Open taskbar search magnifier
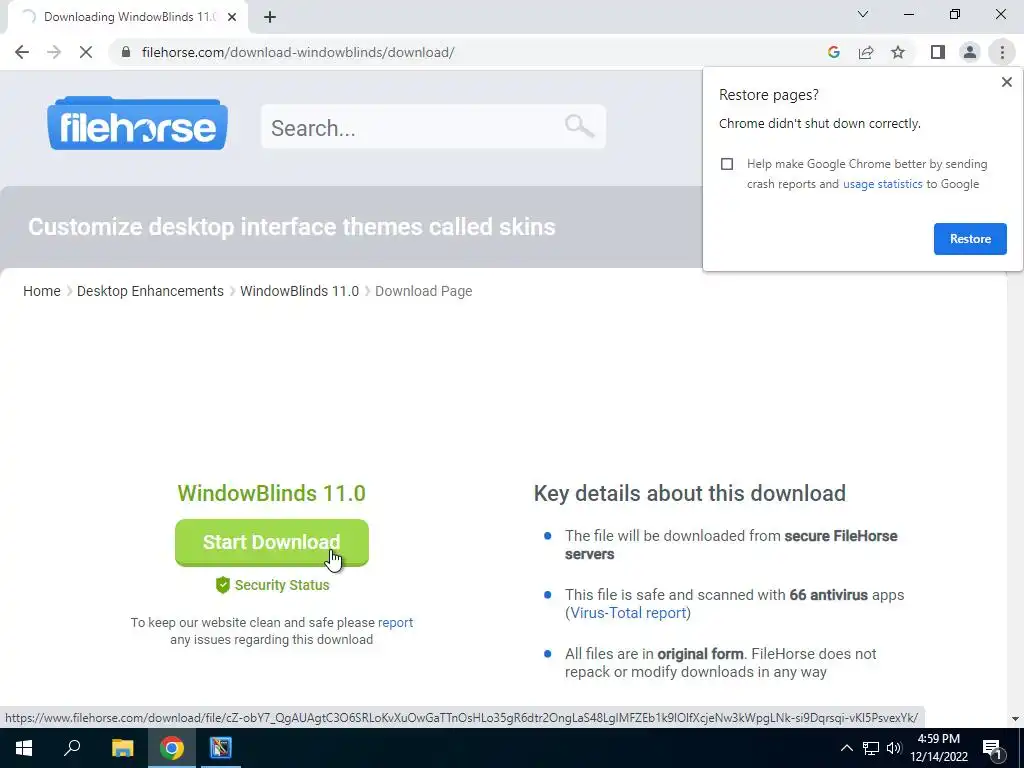This screenshot has height=768, width=1024. point(72,748)
